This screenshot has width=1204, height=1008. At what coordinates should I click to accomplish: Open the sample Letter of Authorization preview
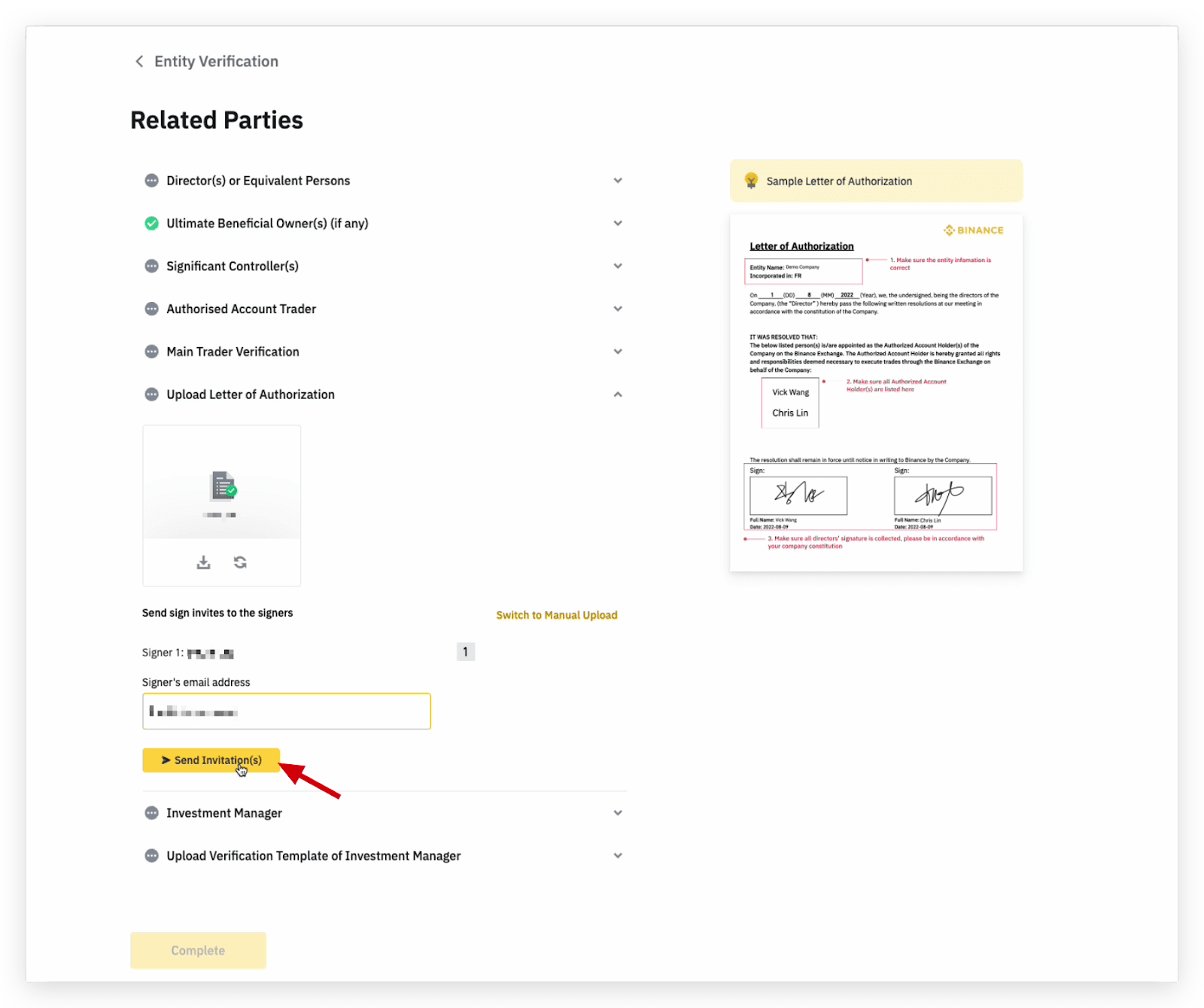click(x=876, y=391)
